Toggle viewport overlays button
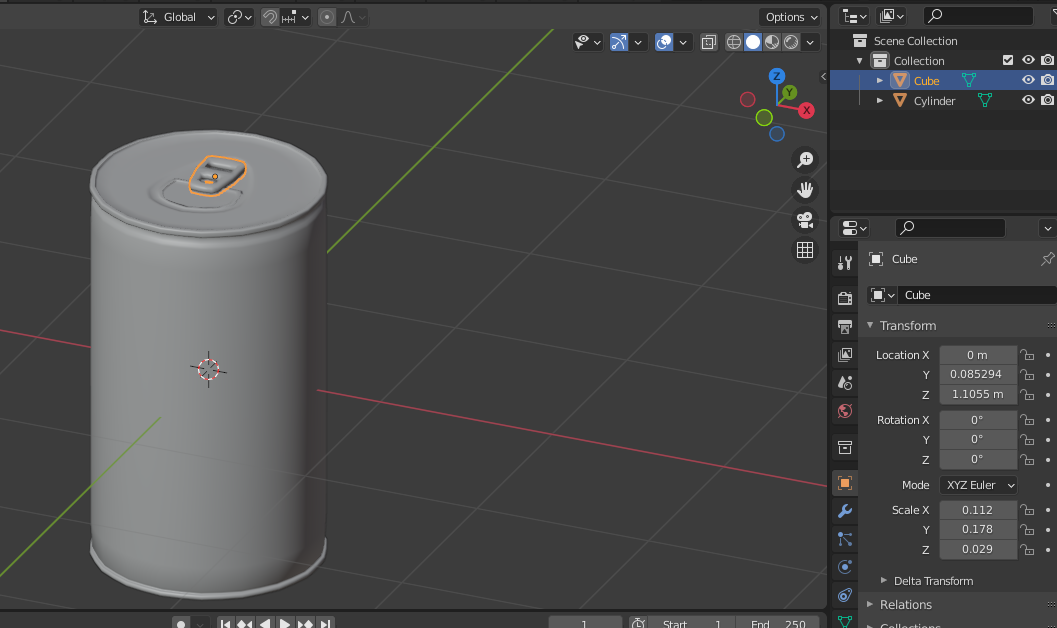Image resolution: width=1057 pixels, height=628 pixels. pyautogui.click(x=664, y=42)
